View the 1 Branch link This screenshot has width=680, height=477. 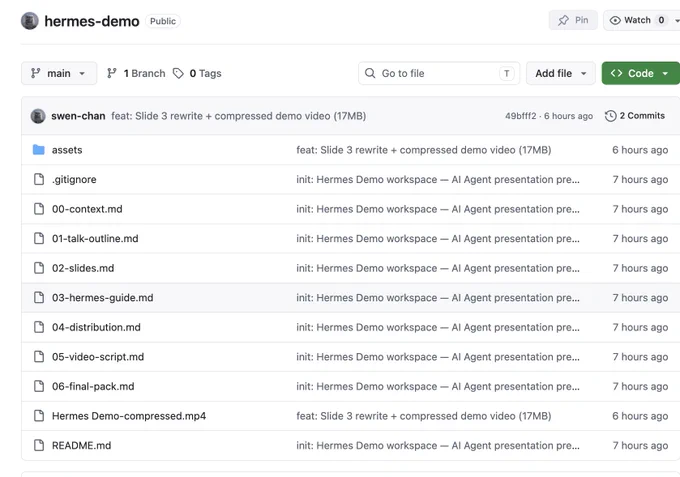click(136, 73)
